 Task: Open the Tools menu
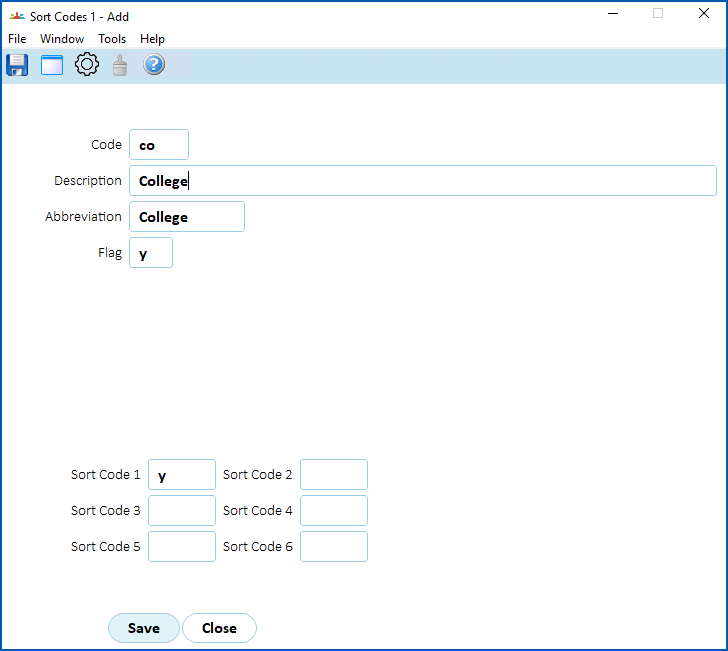click(x=112, y=39)
